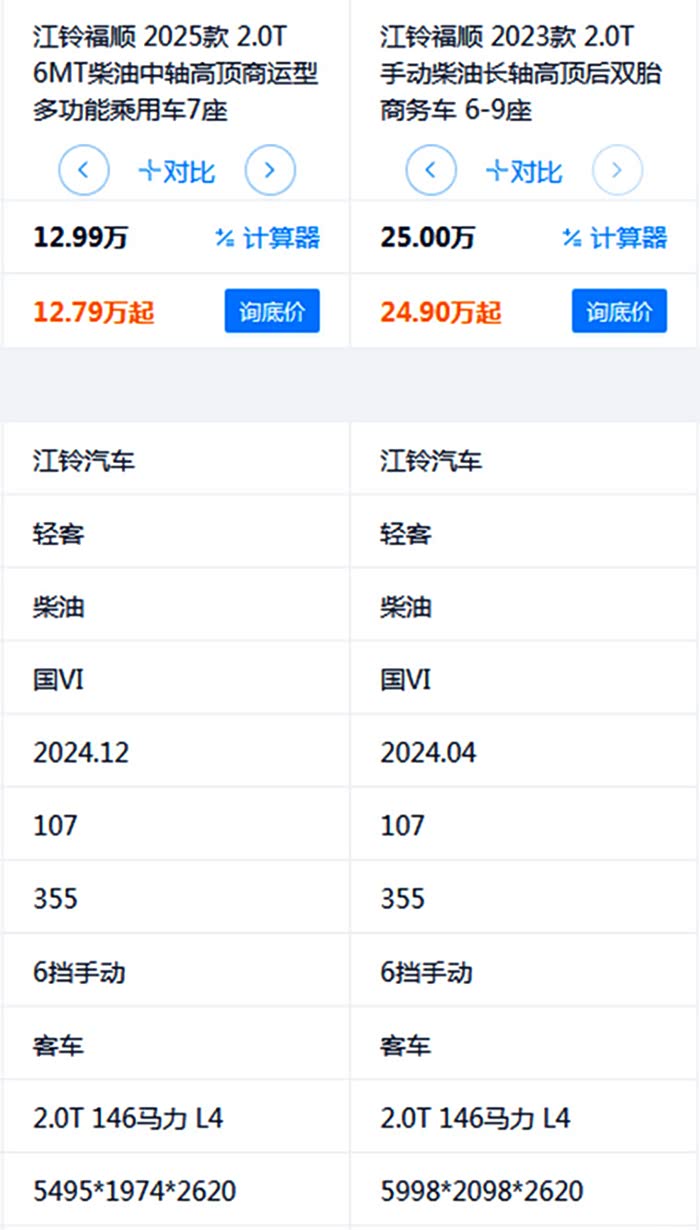Click right arrow under 2023款 model
Viewport: 700px width, 1230px height.
pyautogui.click(x=617, y=170)
